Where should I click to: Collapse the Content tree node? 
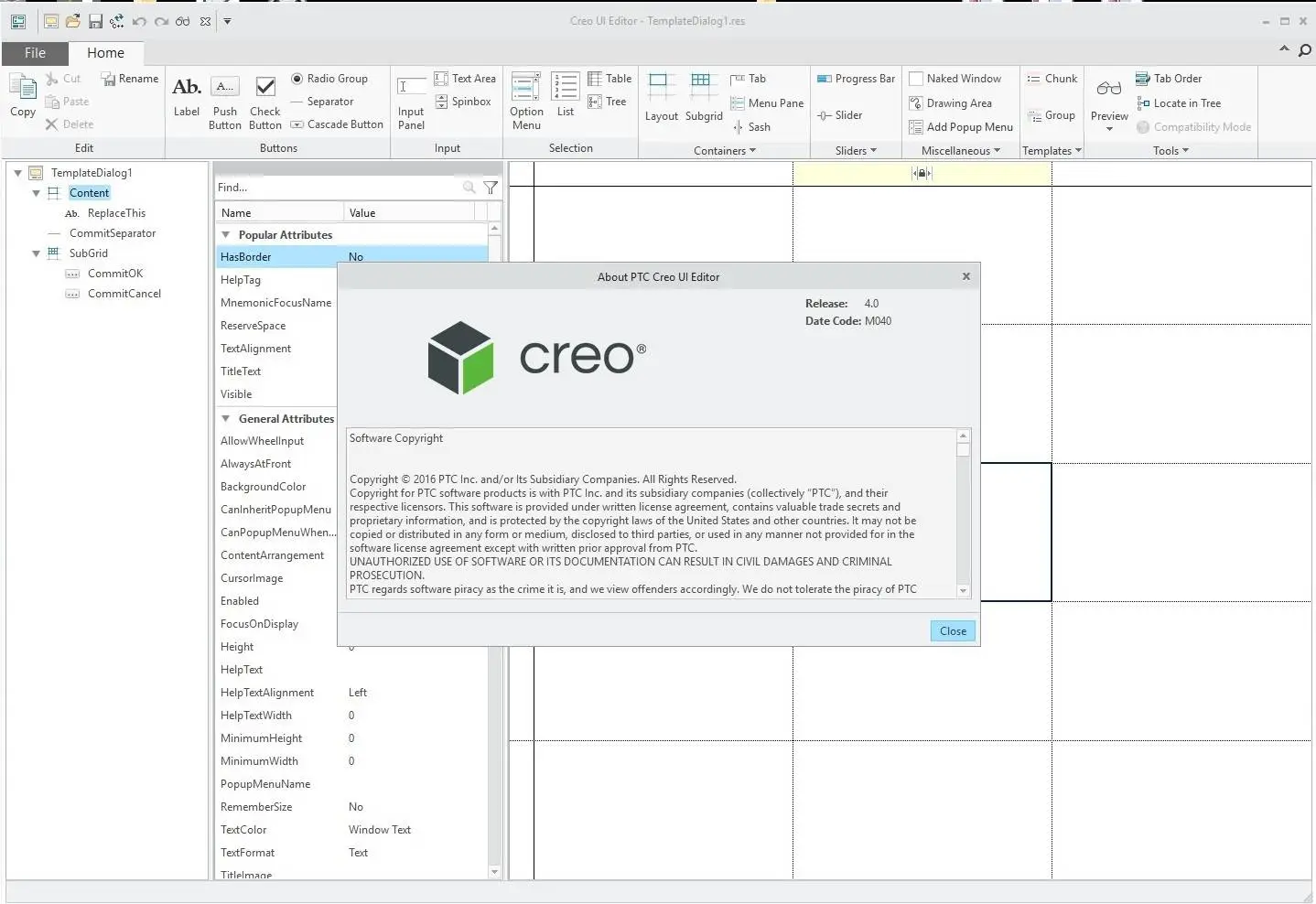pyautogui.click(x=36, y=193)
